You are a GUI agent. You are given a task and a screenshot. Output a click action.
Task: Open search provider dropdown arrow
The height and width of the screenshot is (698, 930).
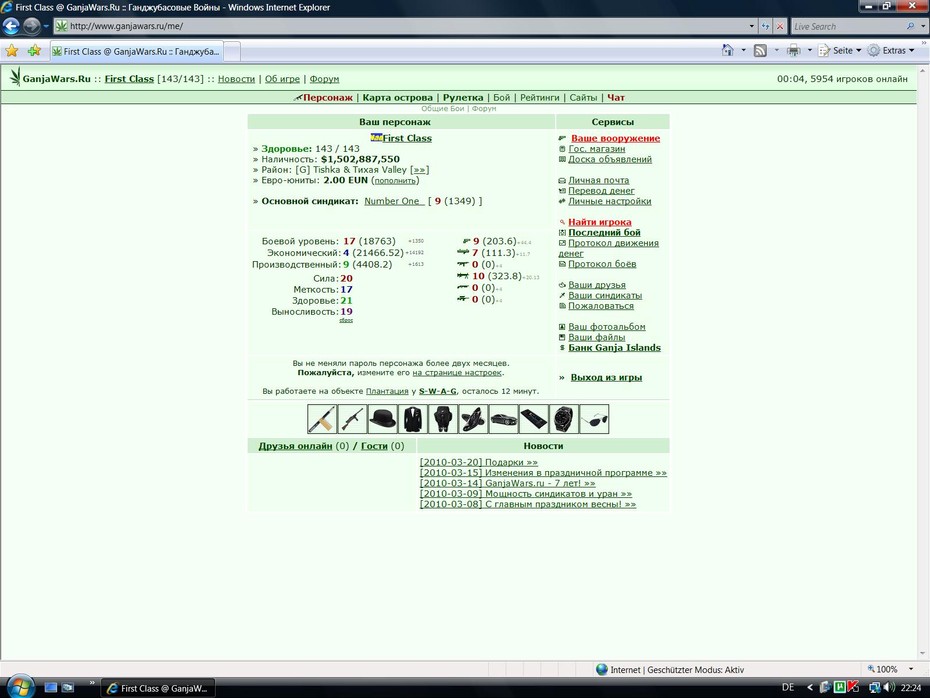923,26
